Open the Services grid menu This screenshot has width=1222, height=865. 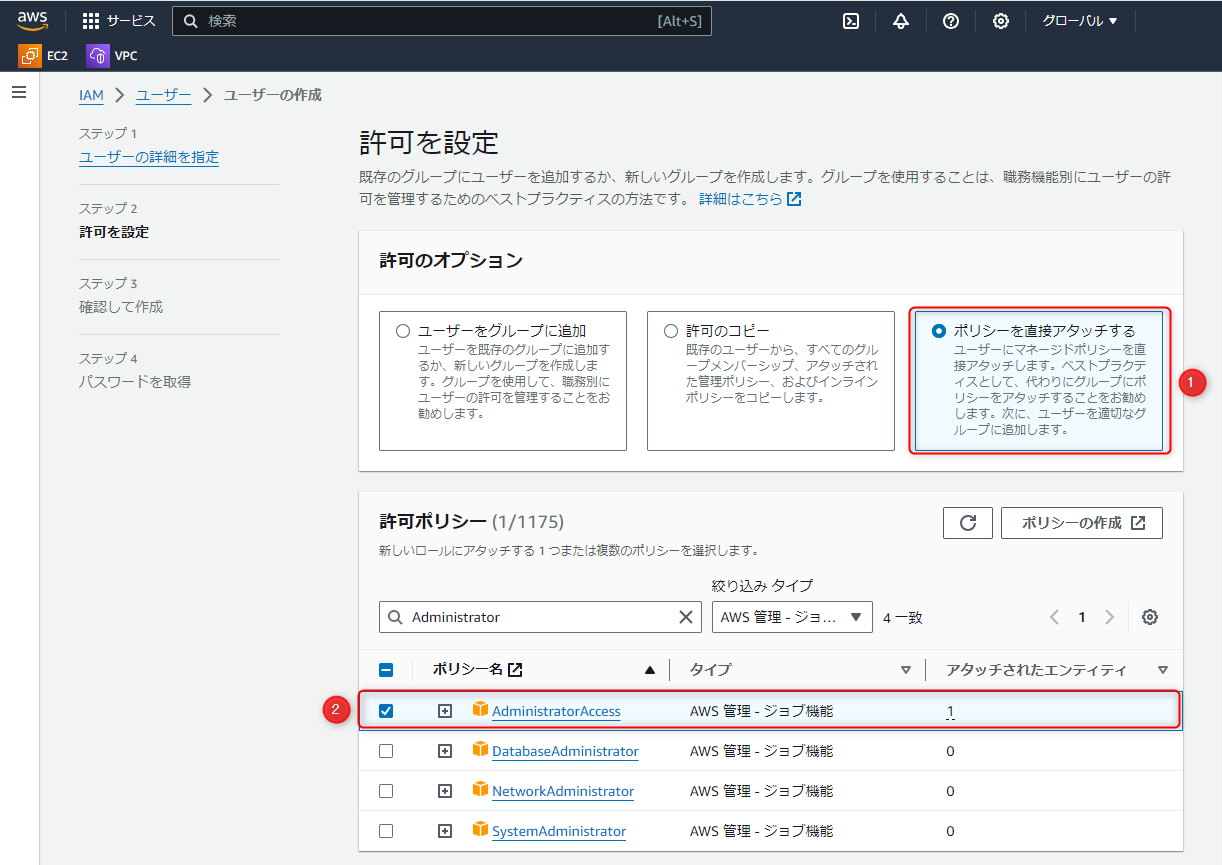tap(91, 21)
